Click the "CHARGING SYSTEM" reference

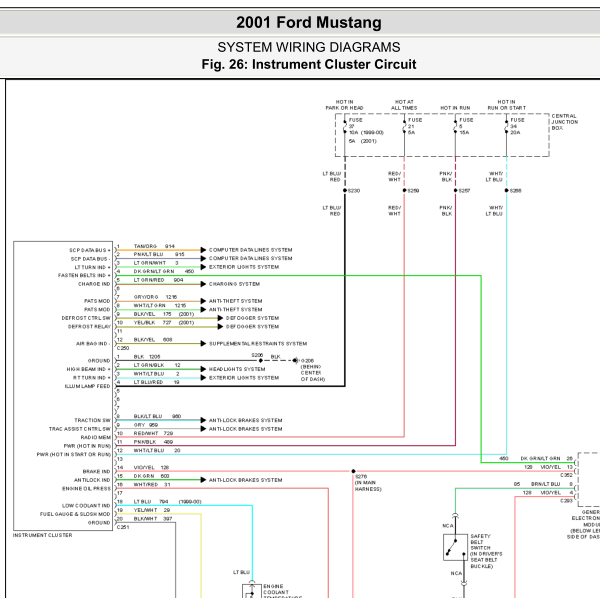[234, 284]
